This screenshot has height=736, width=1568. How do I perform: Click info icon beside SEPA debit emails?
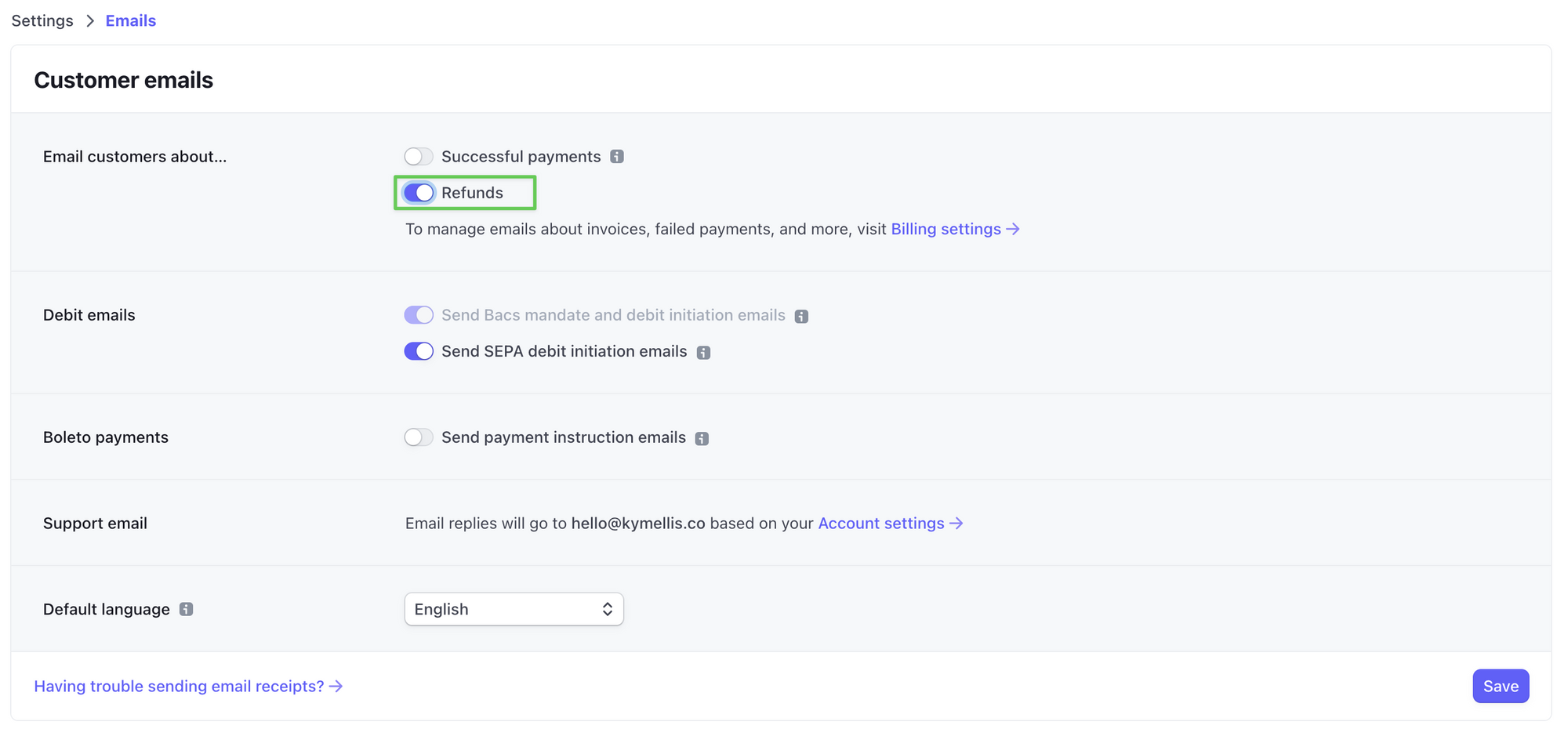point(703,353)
